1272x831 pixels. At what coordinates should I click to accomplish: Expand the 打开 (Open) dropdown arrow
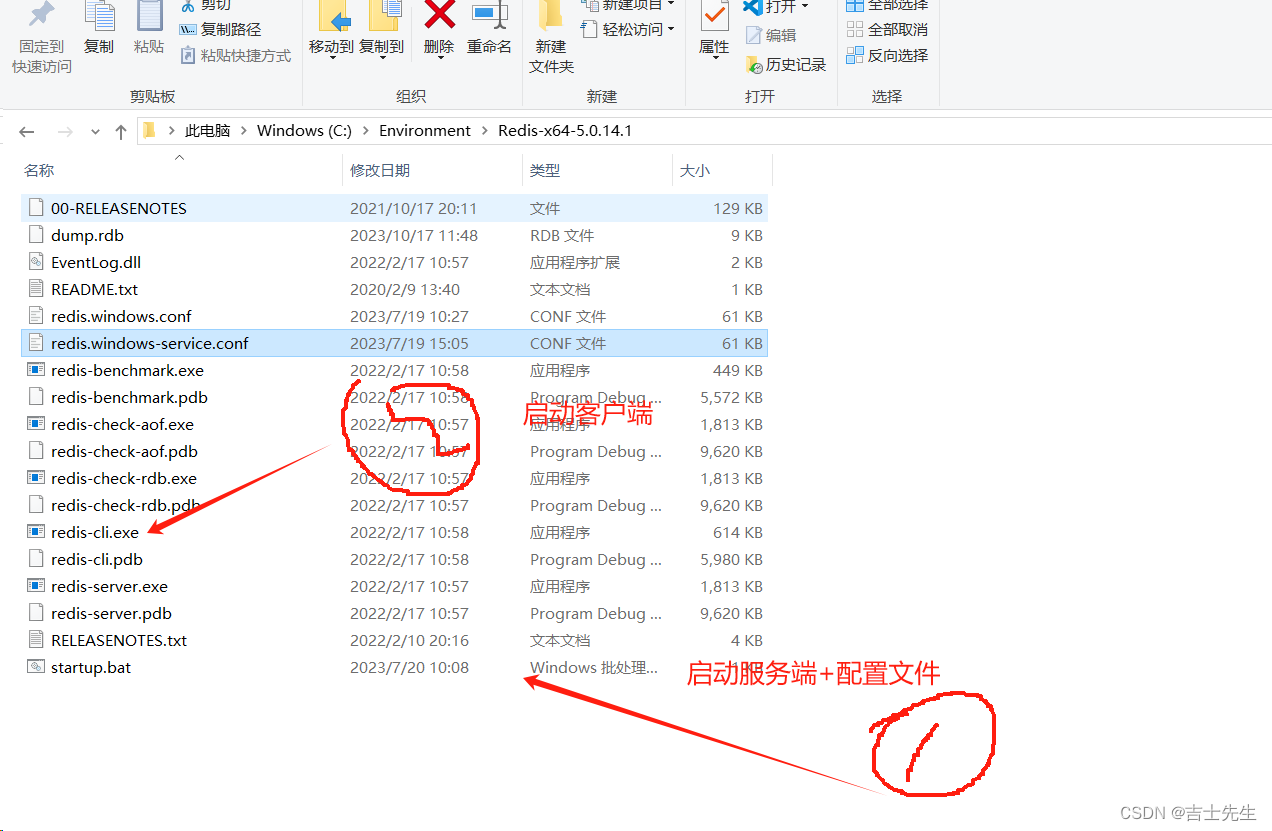click(804, 7)
